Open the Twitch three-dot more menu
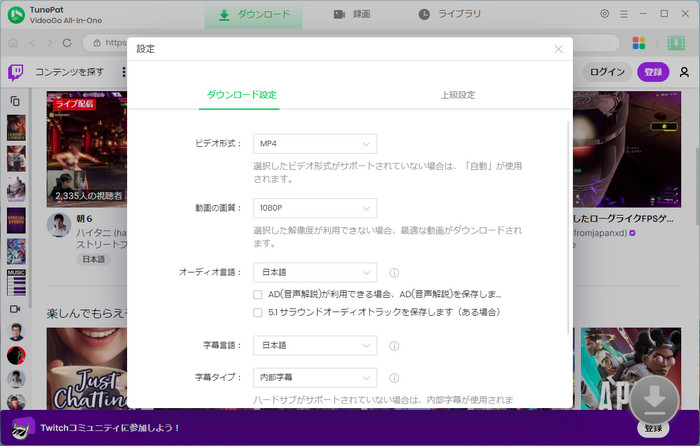700x446 pixels. pyautogui.click(x=124, y=72)
